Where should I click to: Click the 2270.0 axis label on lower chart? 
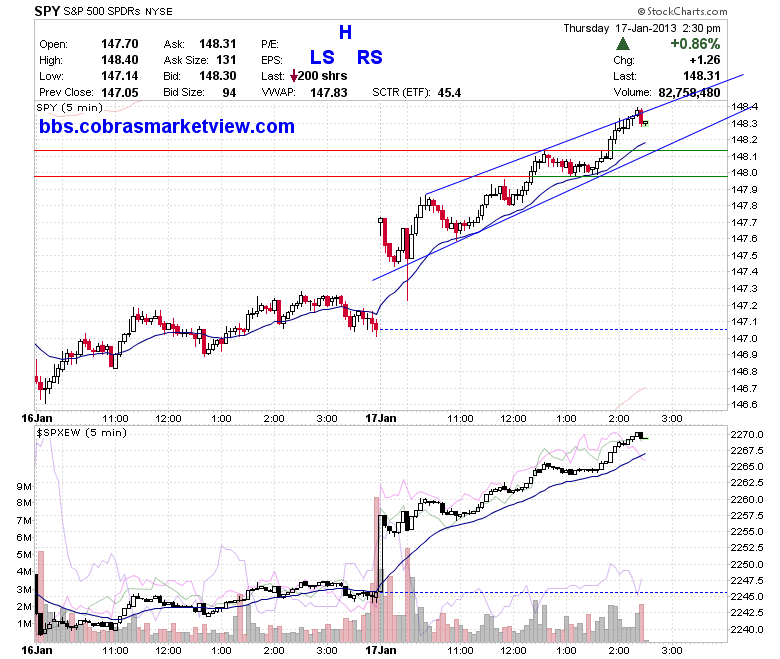coord(747,434)
